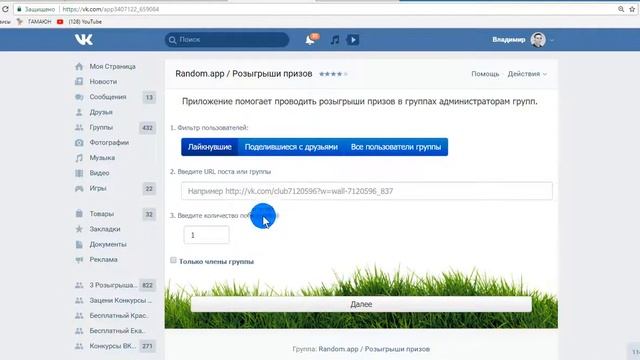
Task: Open the music note icon in header
Action: [x=335, y=40]
